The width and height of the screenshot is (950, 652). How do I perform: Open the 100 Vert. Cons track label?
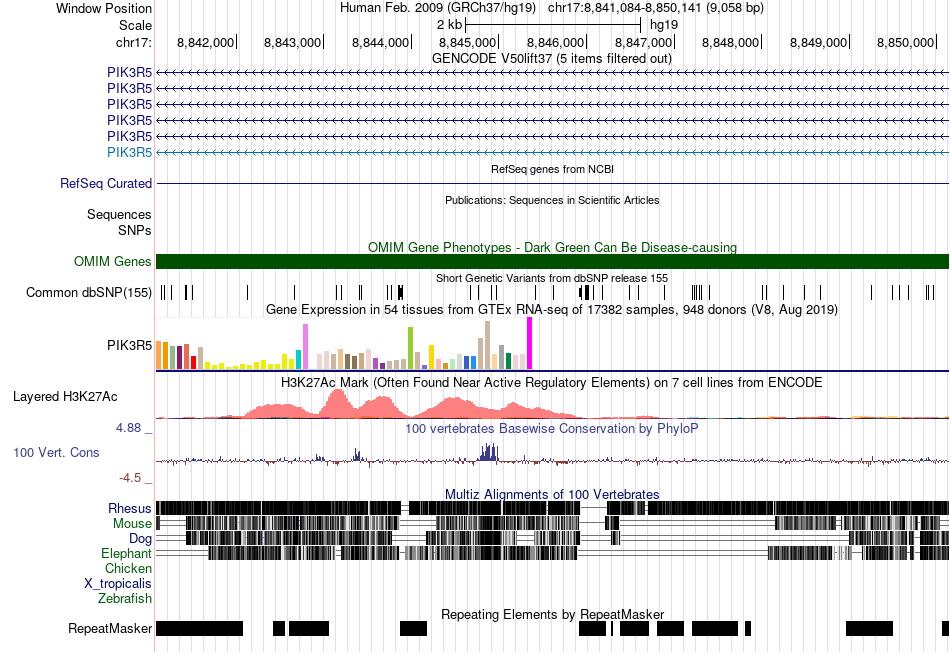[x=56, y=452]
